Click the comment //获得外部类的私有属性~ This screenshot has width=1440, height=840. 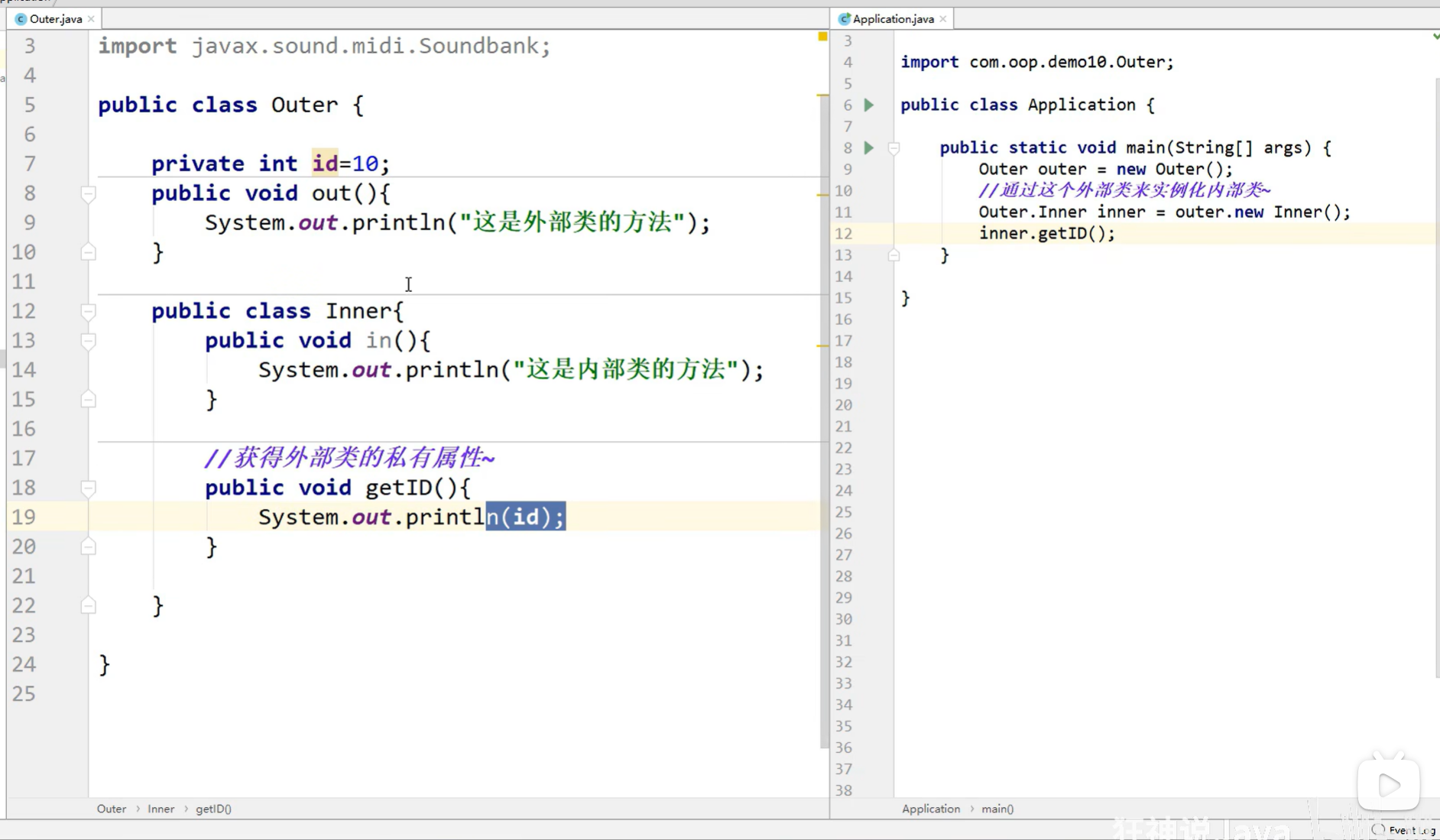click(x=350, y=459)
